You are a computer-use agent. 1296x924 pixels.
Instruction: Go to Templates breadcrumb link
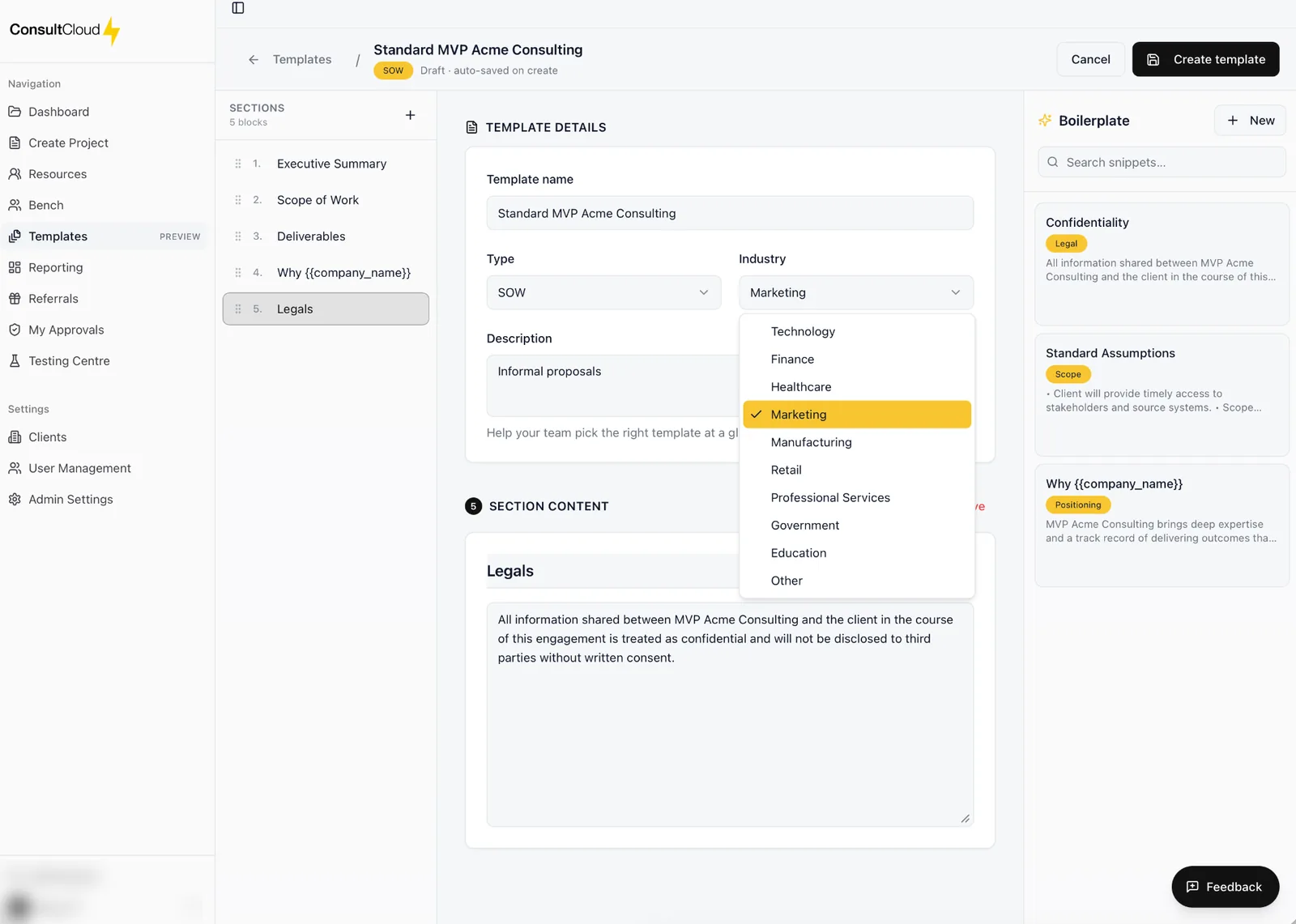(x=302, y=60)
